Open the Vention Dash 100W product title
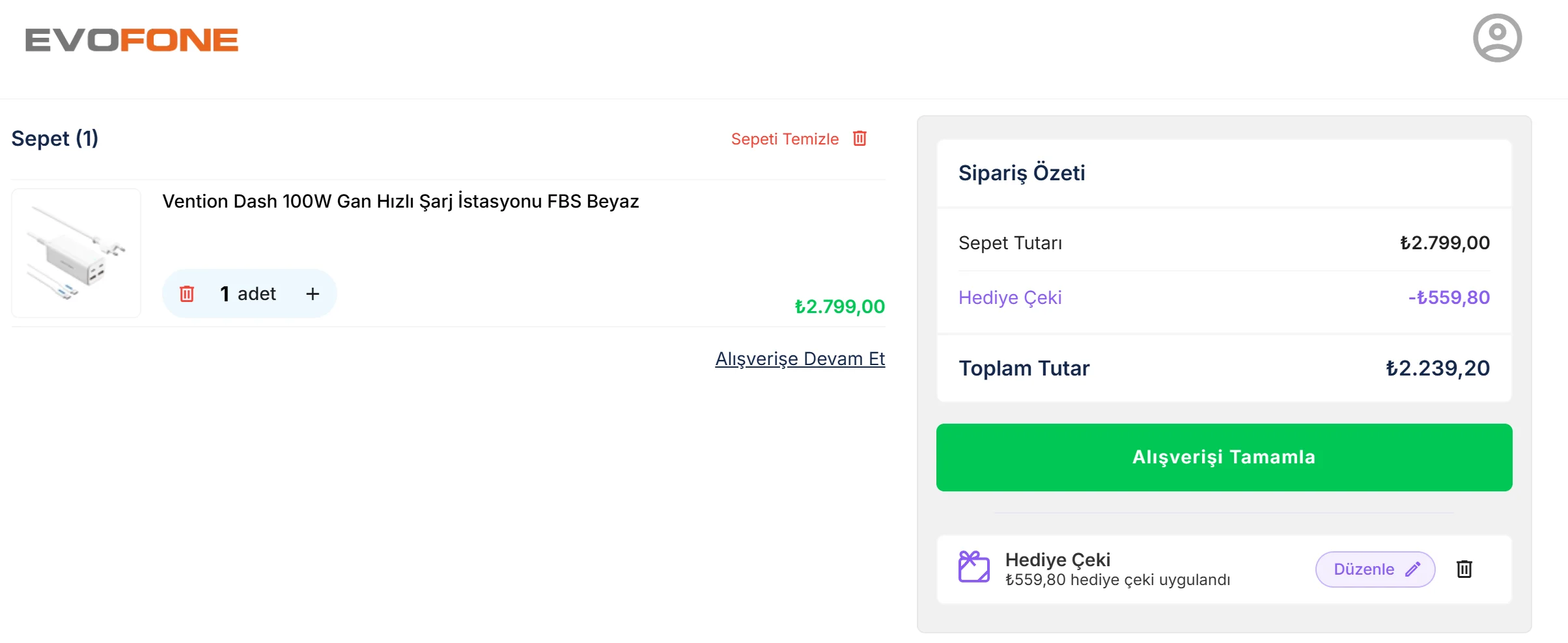This screenshot has height=643, width=1568. click(400, 201)
